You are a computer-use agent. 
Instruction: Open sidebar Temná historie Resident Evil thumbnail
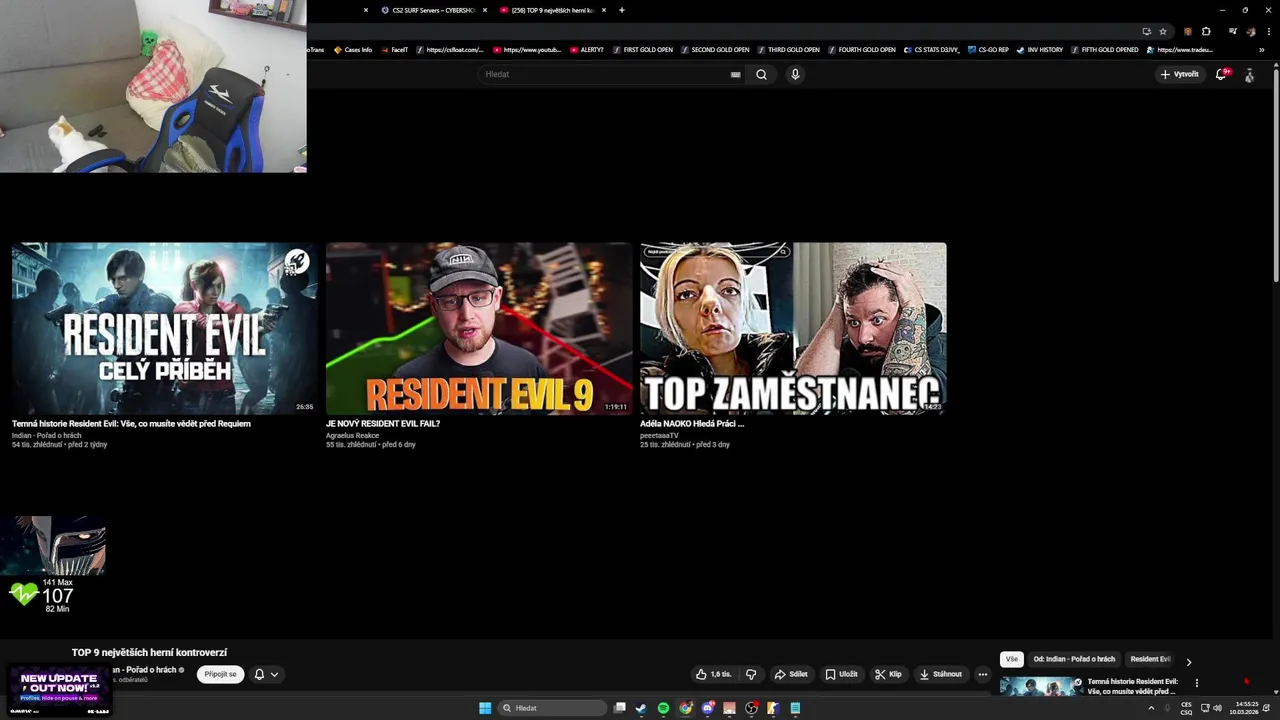[x=1040, y=686]
